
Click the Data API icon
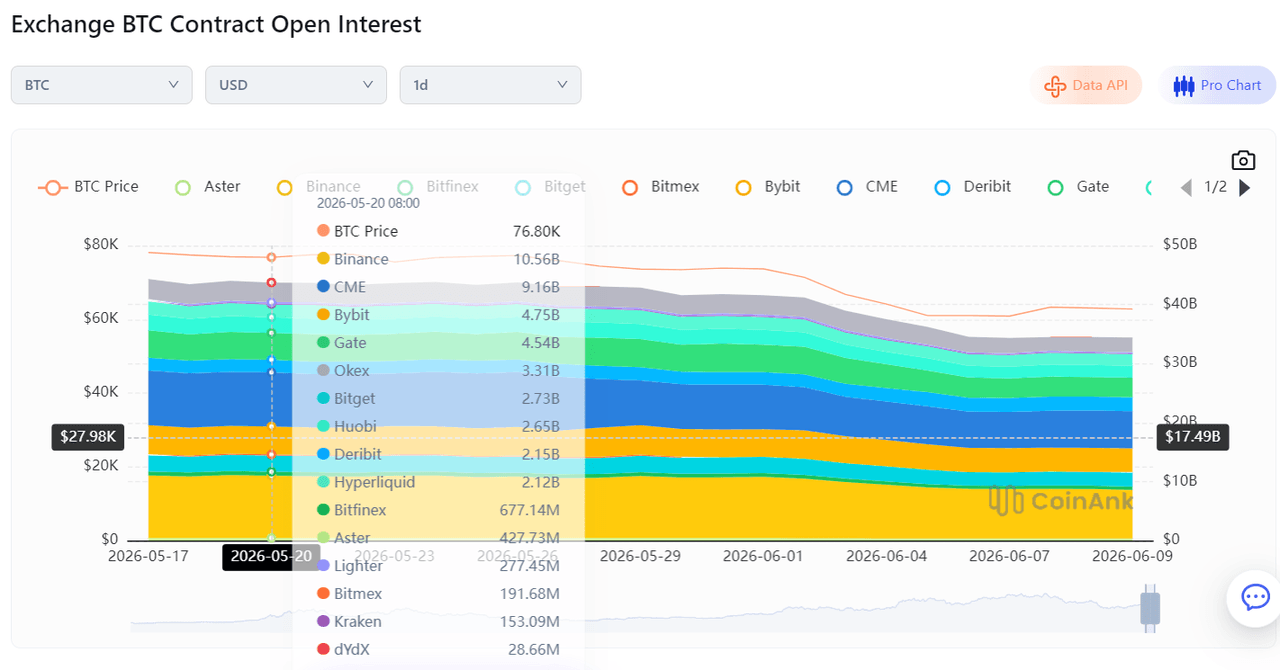[1055, 86]
